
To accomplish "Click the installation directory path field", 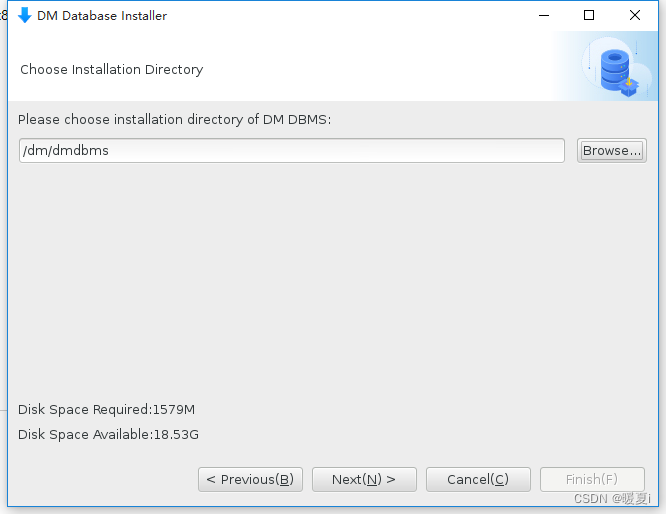I will (292, 150).
